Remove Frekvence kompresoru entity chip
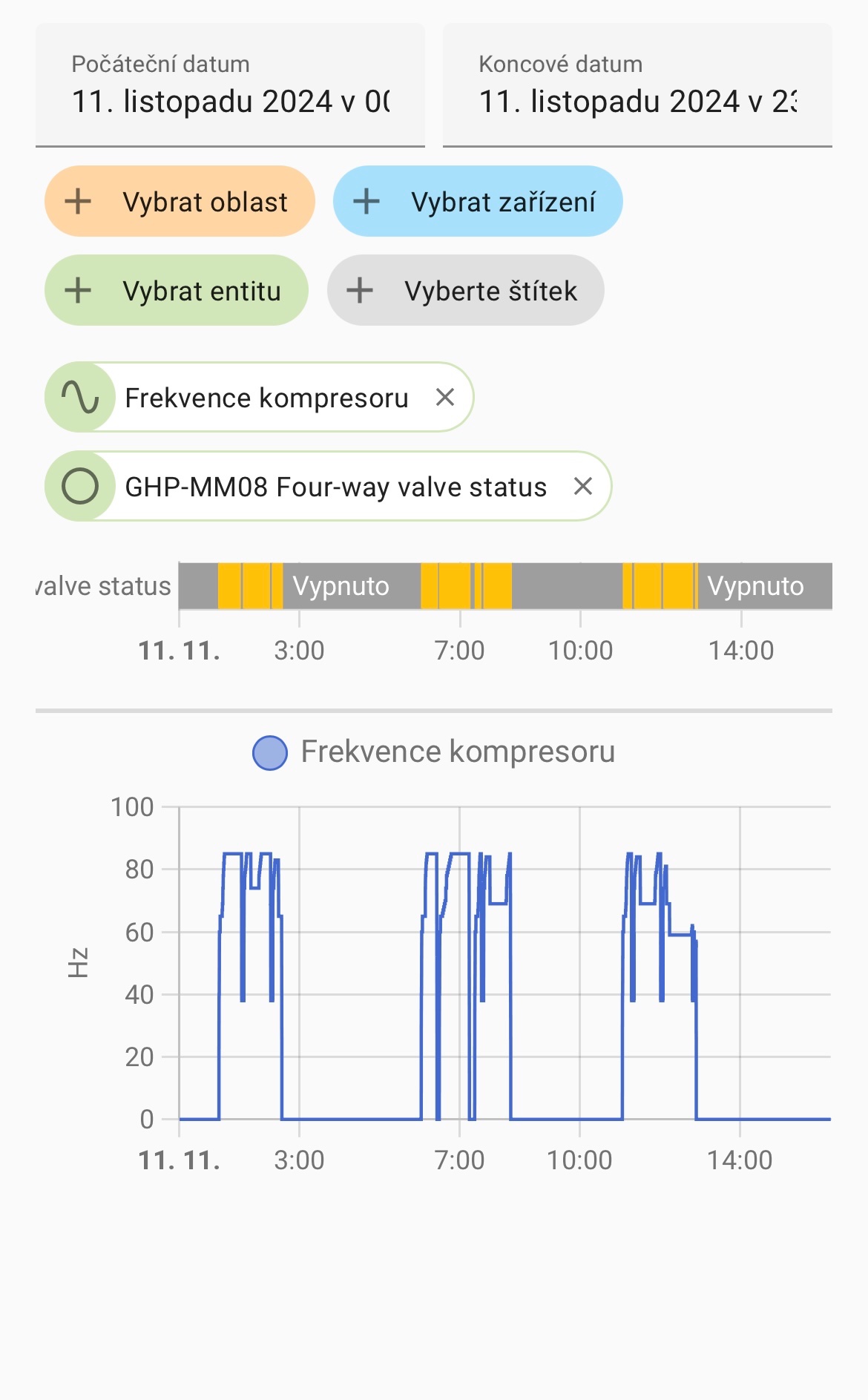868x1400 pixels. [x=445, y=397]
